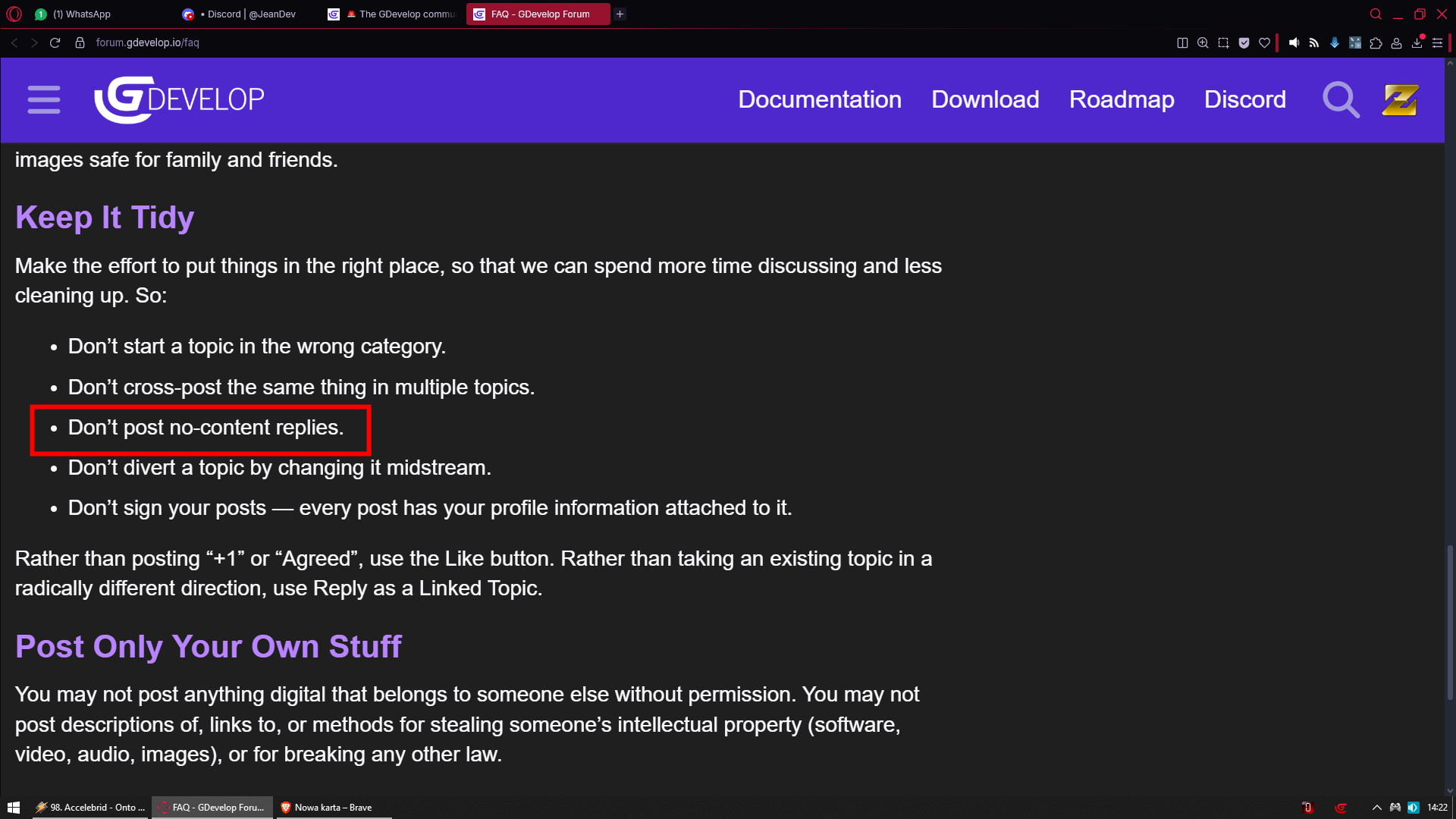Open browser downloads panel
The height and width of the screenshot is (819, 1456).
[x=1417, y=42]
